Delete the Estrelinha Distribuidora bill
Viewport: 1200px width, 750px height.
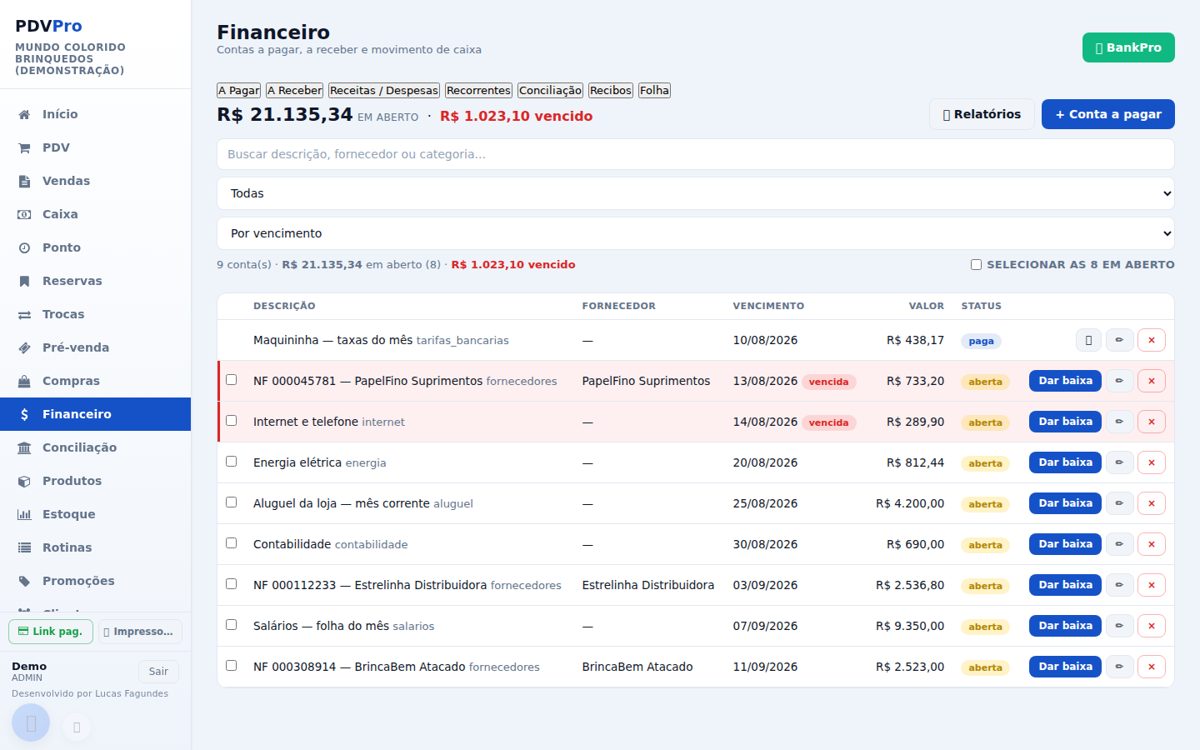click(x=1151, y=585)
